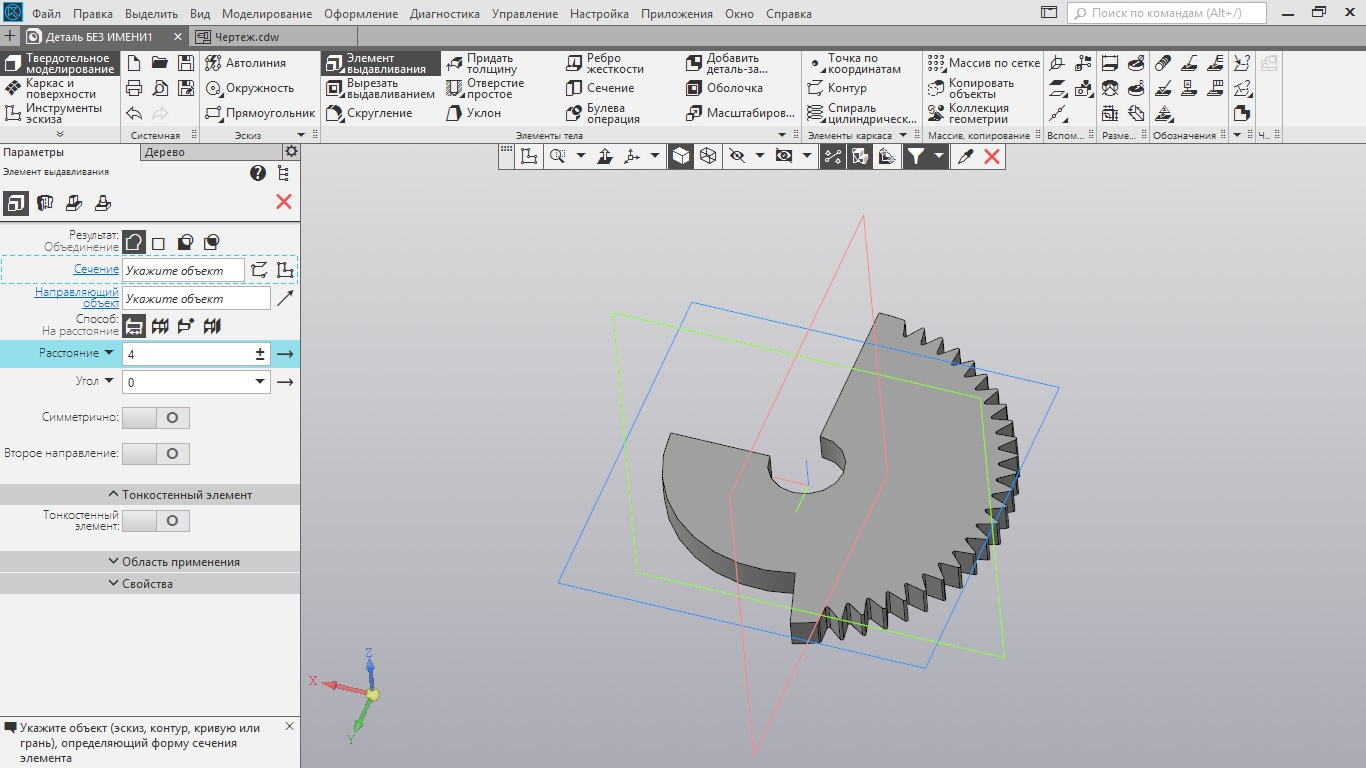Select the Скругление fillet tool
The image size is (1366, 768).
(x=368, y=113)
